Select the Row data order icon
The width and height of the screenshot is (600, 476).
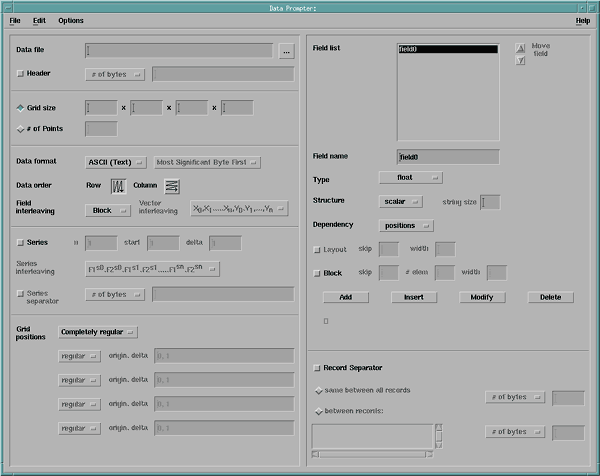tap(118, 185)
